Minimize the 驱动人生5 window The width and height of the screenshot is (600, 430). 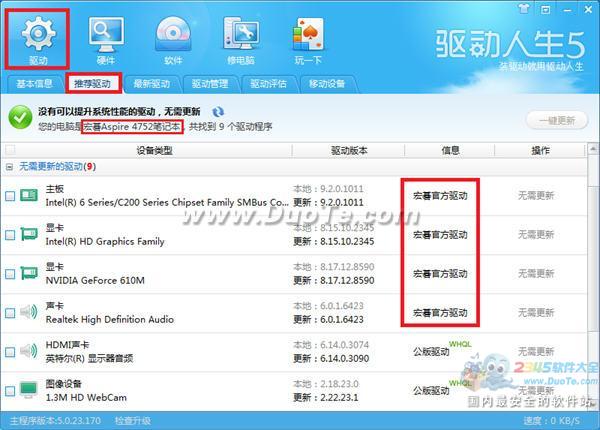(x=567, y=10)
